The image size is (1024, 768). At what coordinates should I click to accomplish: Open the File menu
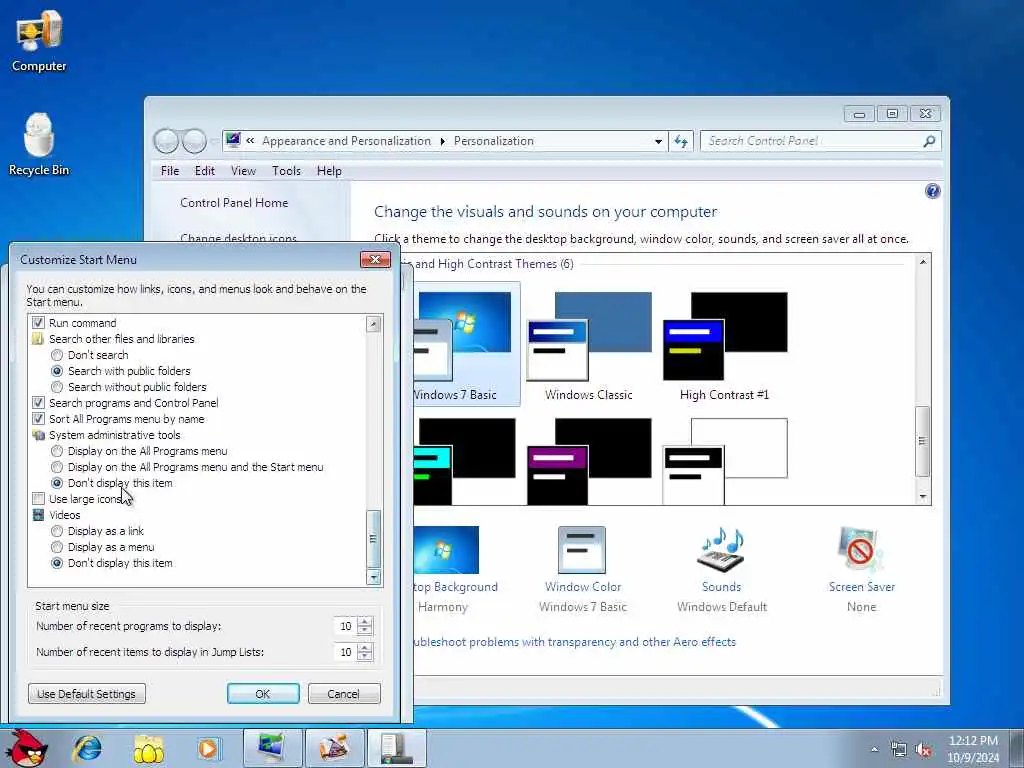point(170,170)
